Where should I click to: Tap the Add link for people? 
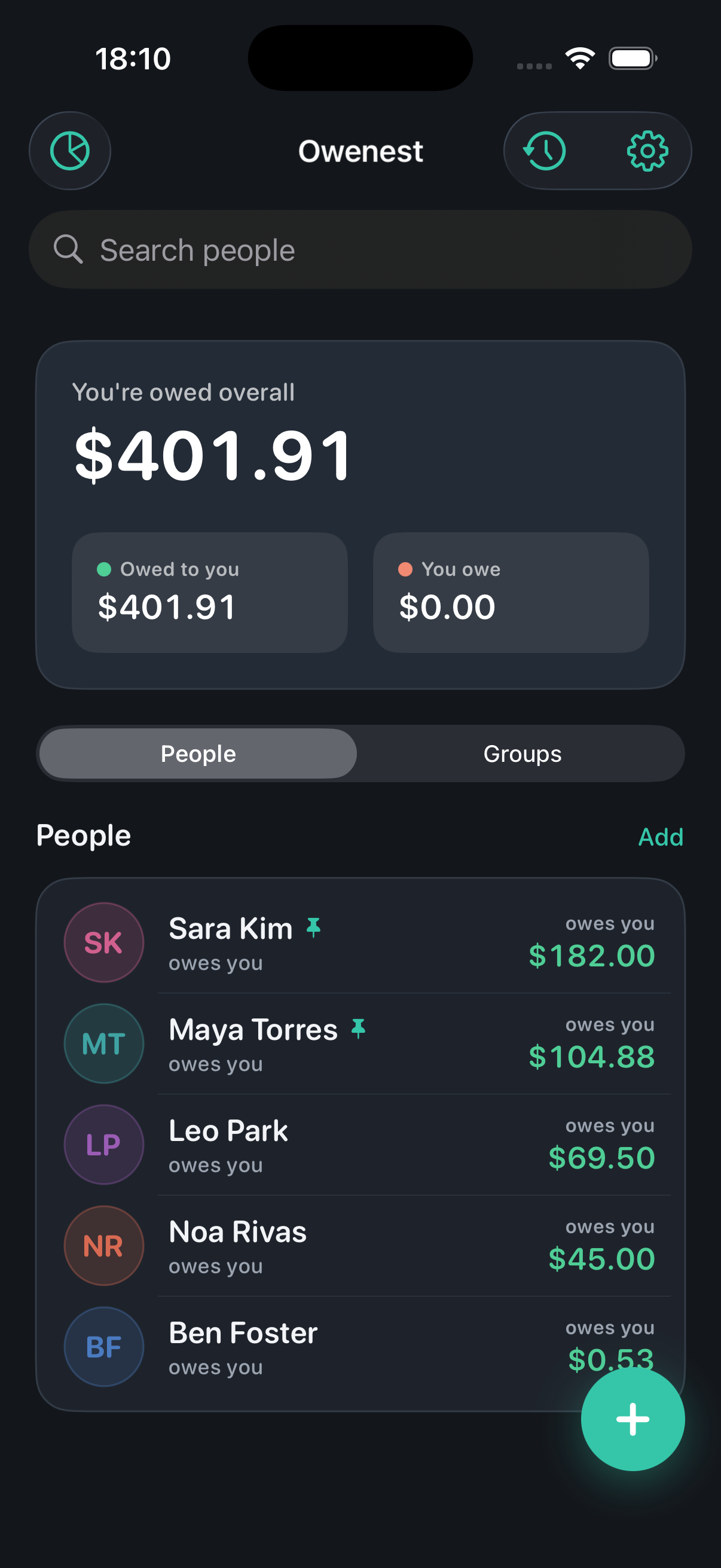coord(661,837)
